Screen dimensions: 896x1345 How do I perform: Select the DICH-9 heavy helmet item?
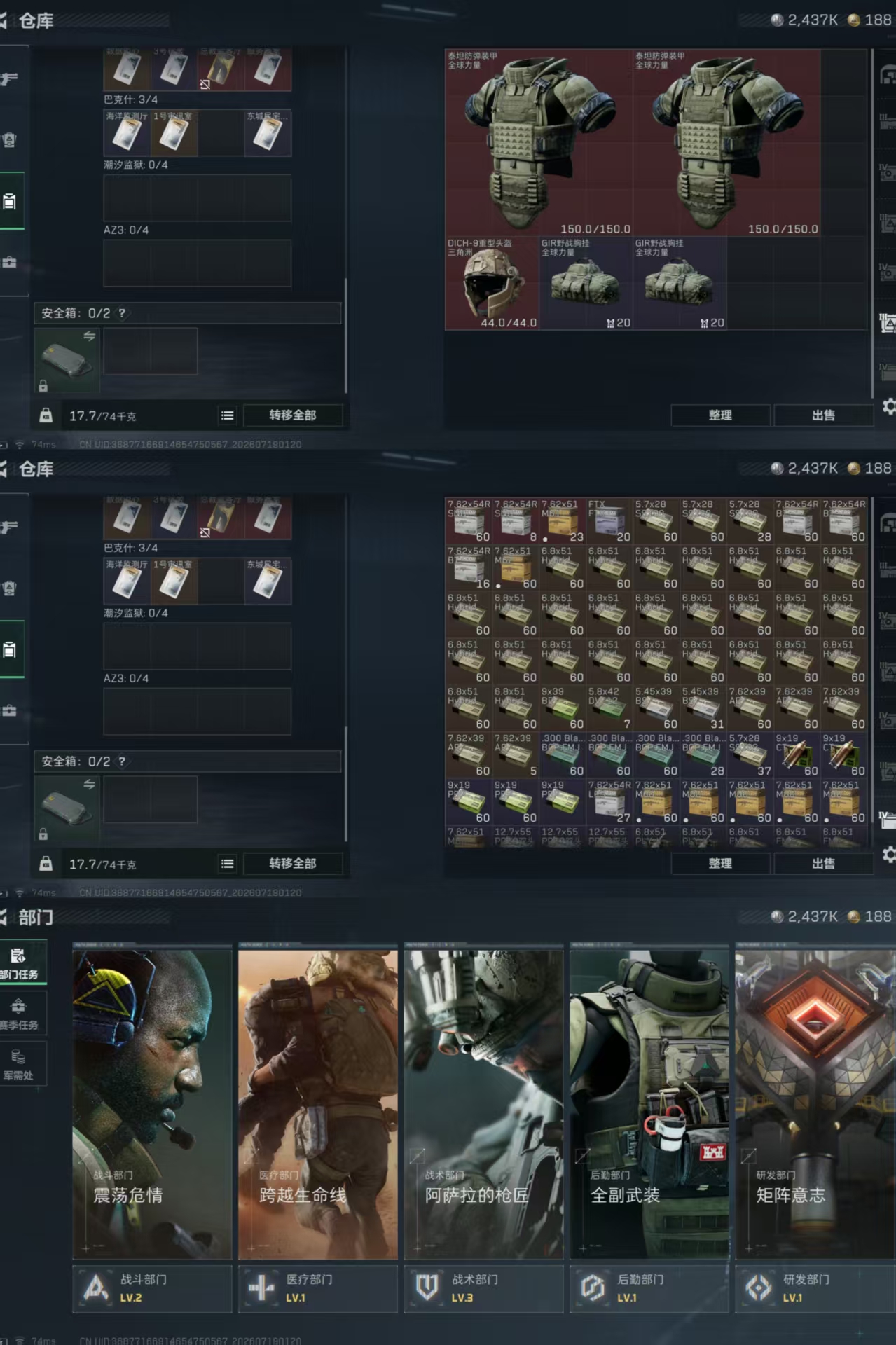[x=492, y=283]
